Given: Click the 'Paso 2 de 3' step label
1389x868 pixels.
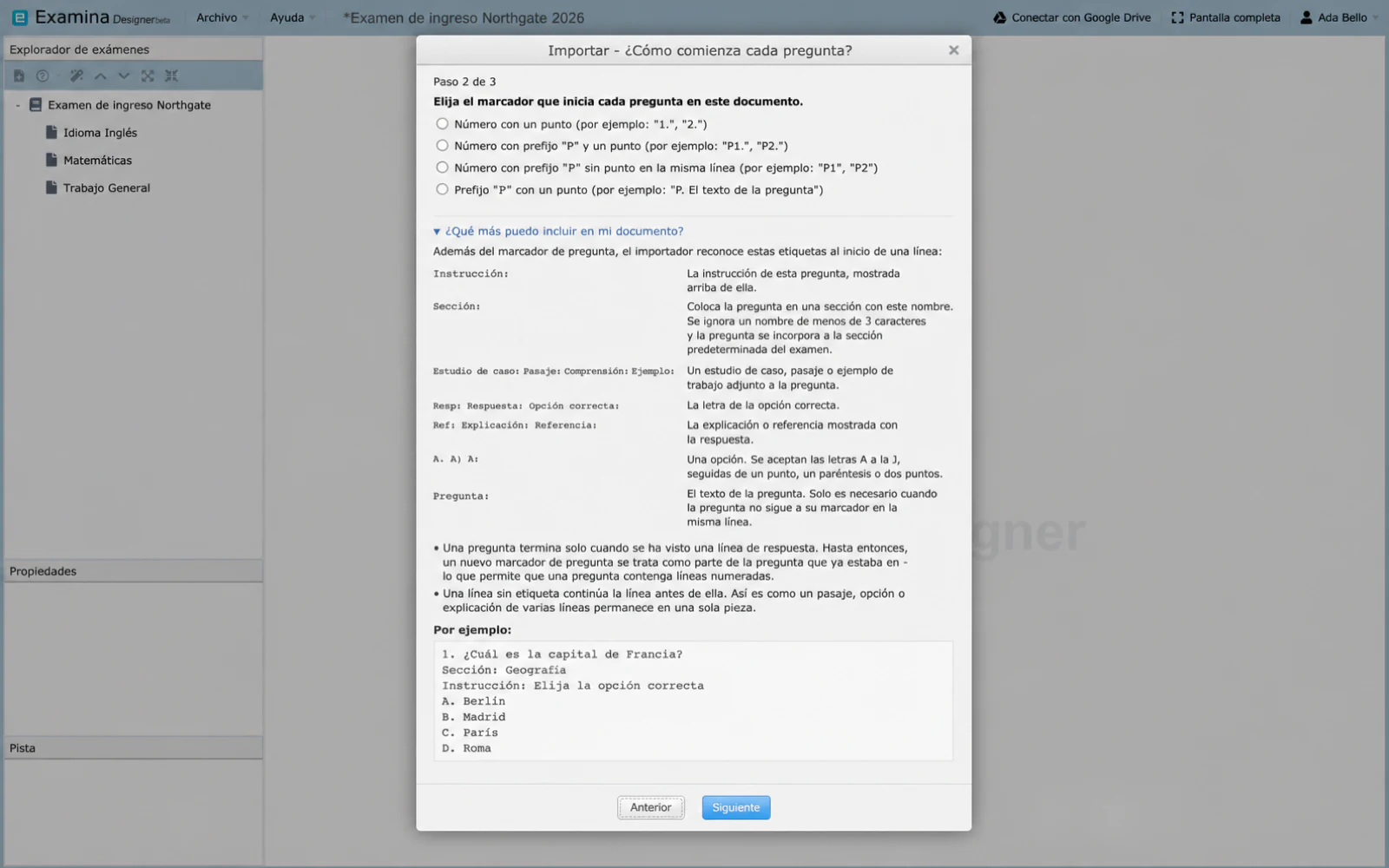Looking at the screenshot, I should [464, 82].
